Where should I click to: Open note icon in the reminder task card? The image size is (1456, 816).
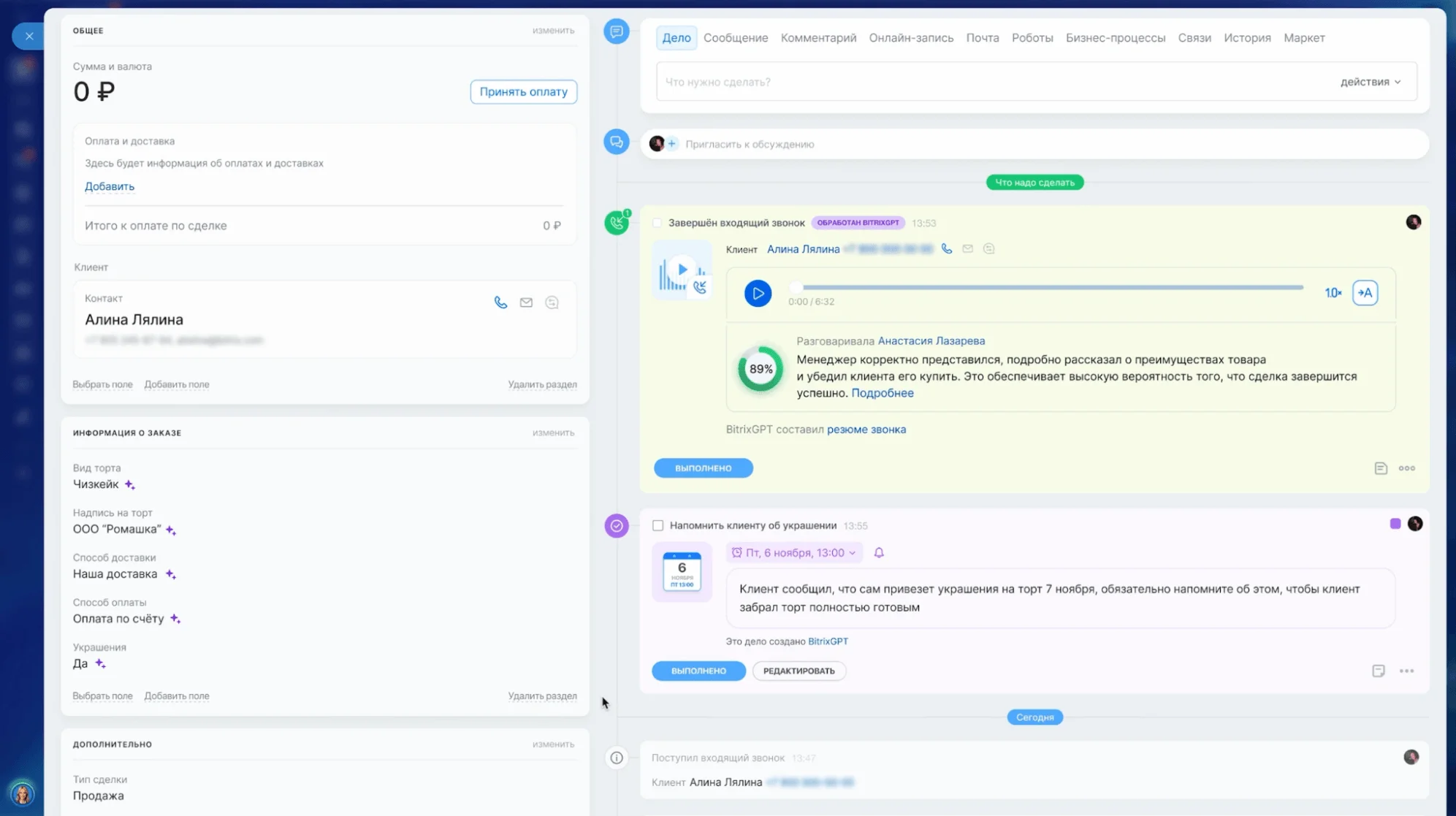pos(1378,671)
